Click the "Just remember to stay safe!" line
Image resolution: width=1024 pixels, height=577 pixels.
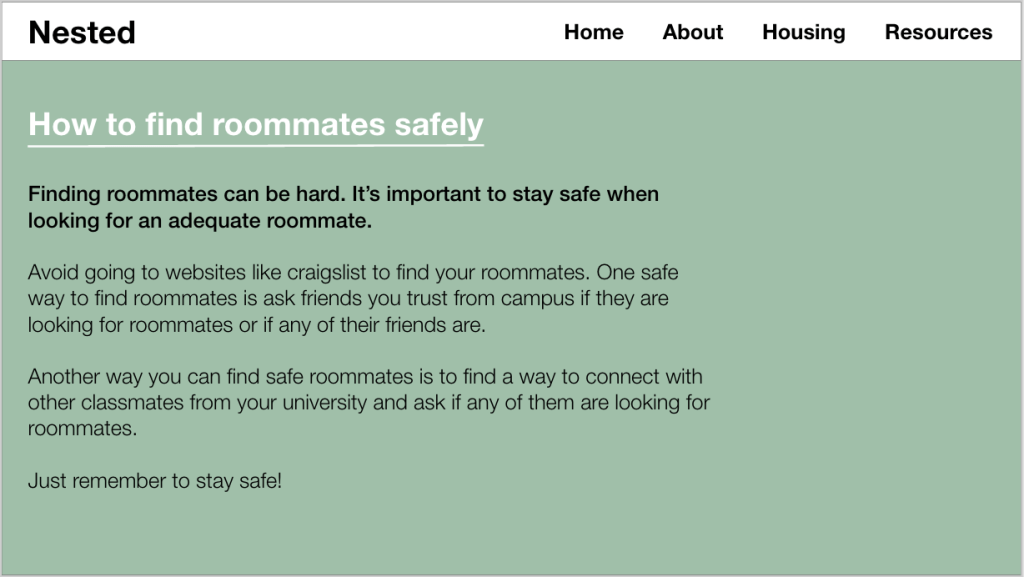click(x=155, y=481)
